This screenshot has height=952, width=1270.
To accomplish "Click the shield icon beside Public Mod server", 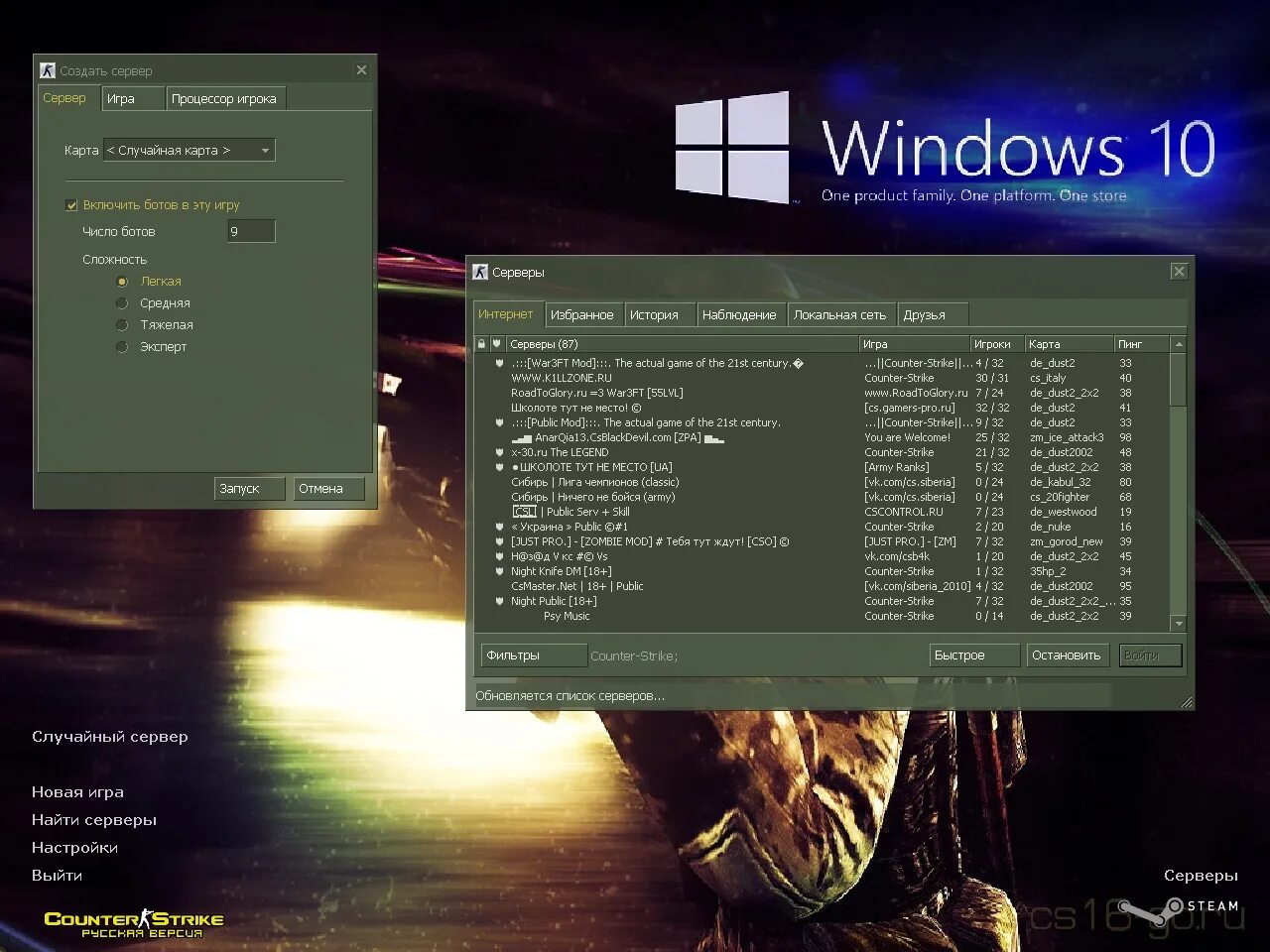I will 500,422.
